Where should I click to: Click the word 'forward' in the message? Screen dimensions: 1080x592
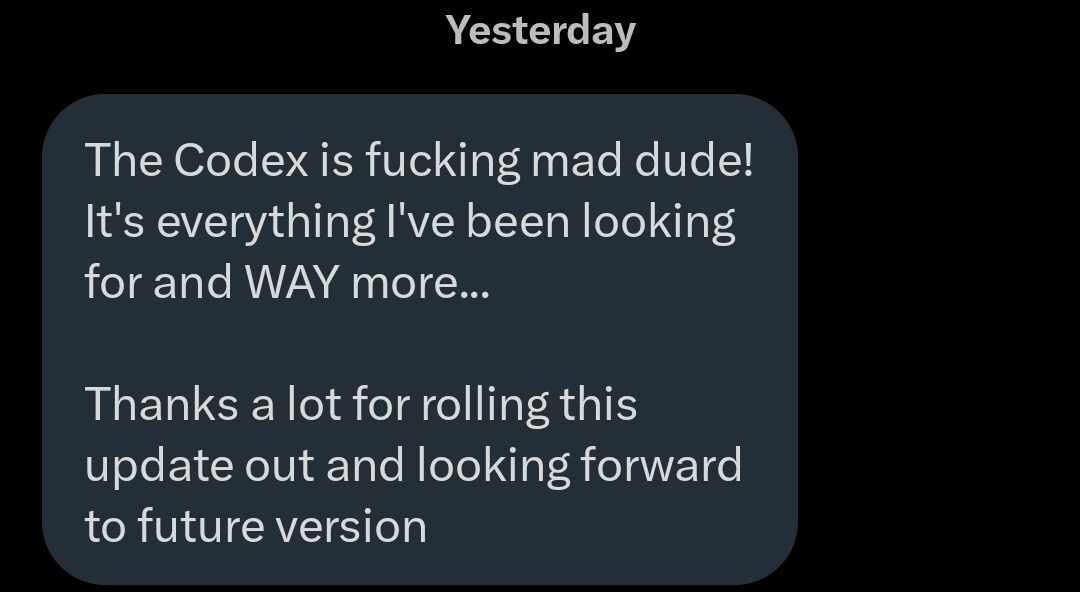(661, 465)
